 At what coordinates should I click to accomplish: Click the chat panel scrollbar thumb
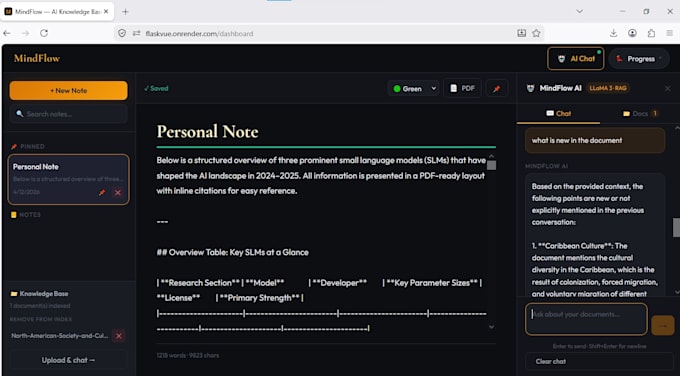676,227
